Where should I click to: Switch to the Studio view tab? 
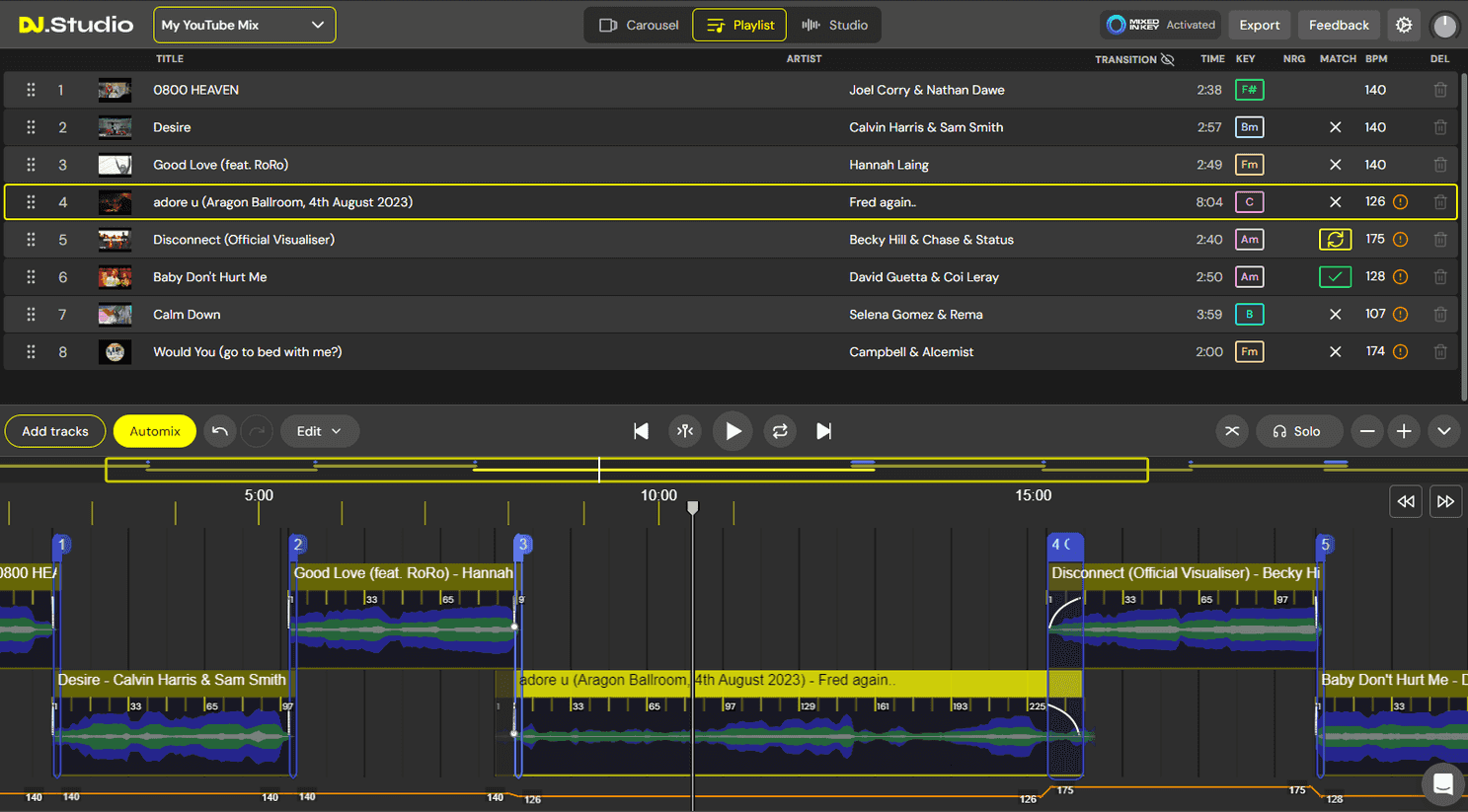point(835,25)
